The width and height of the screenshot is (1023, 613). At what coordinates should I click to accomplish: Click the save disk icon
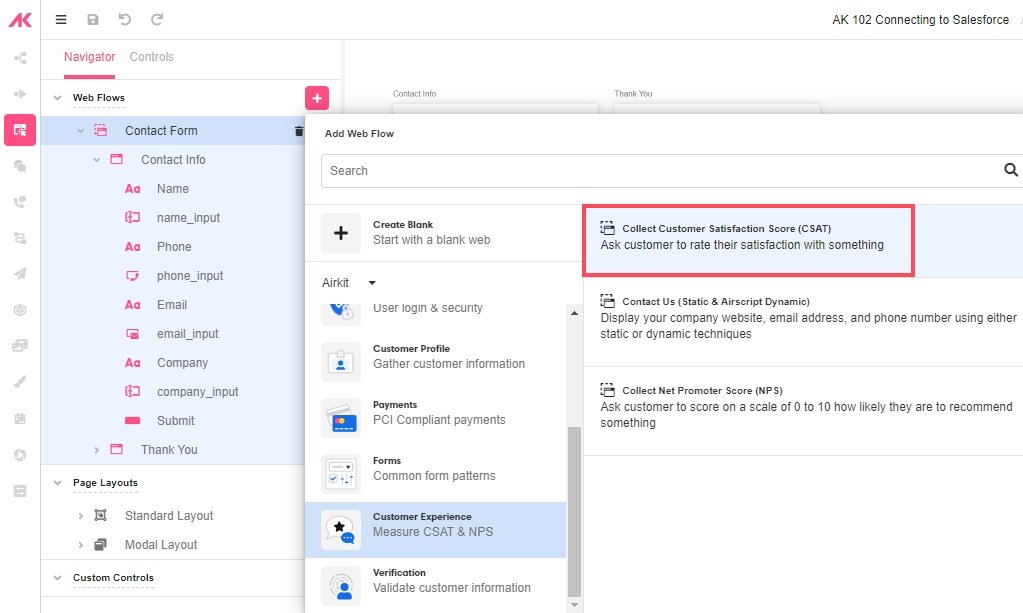93,20
